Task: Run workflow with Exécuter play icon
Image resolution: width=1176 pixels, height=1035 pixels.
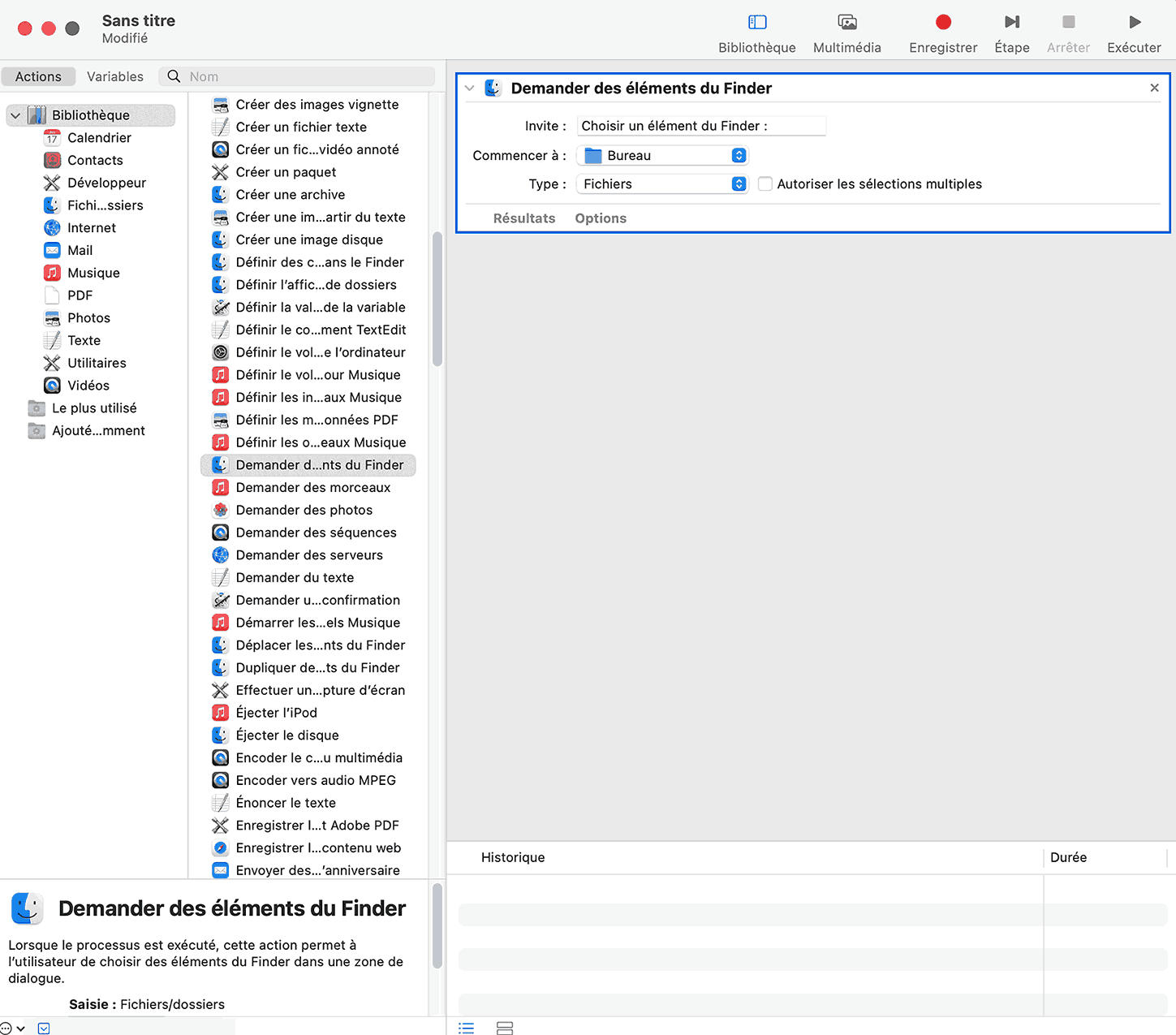Action: 1135,22
